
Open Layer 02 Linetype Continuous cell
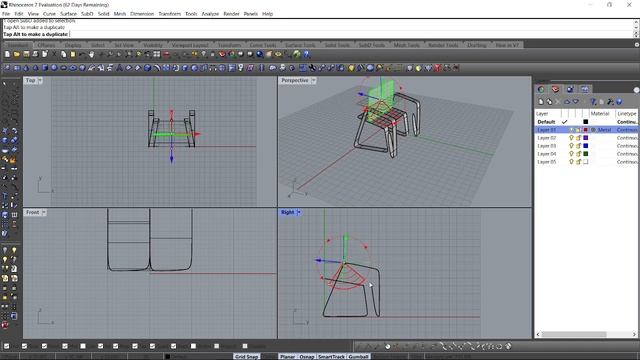click(627, 138)
